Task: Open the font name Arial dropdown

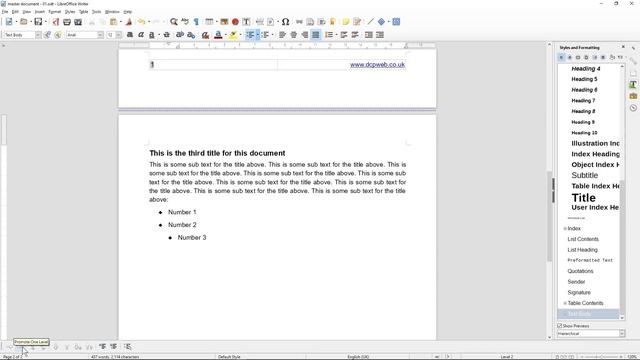Action: click(x=100, y=35)
